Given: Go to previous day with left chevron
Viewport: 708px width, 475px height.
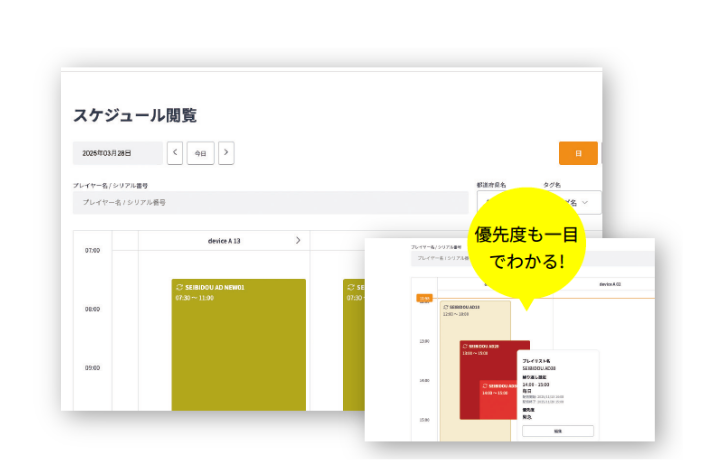Looking at the screenshot, I should 175,153.
